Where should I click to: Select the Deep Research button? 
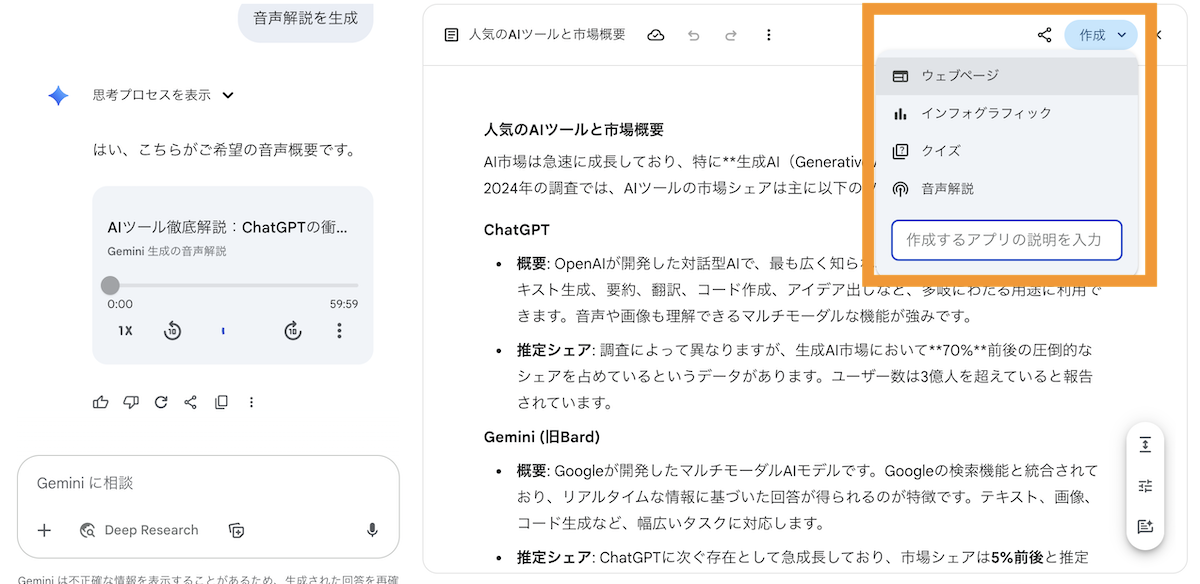tap(139, 530)
